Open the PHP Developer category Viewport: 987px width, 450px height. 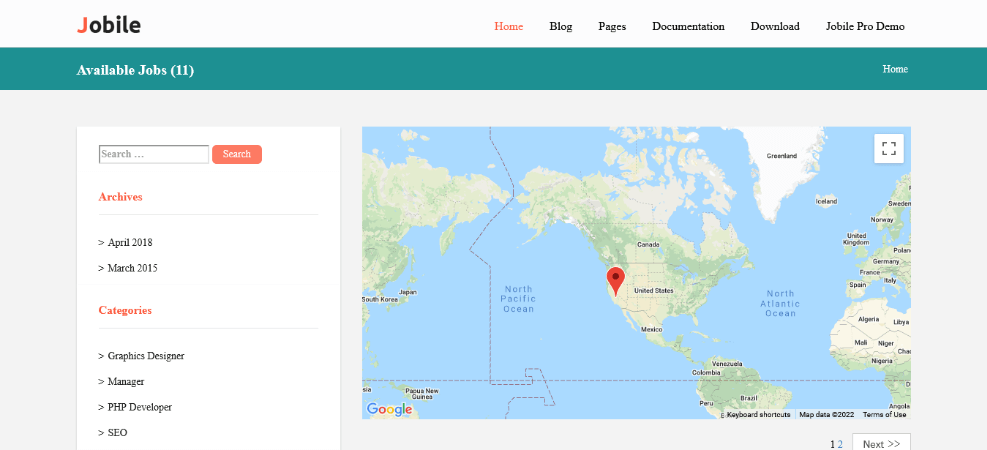[x=140, y=407]
